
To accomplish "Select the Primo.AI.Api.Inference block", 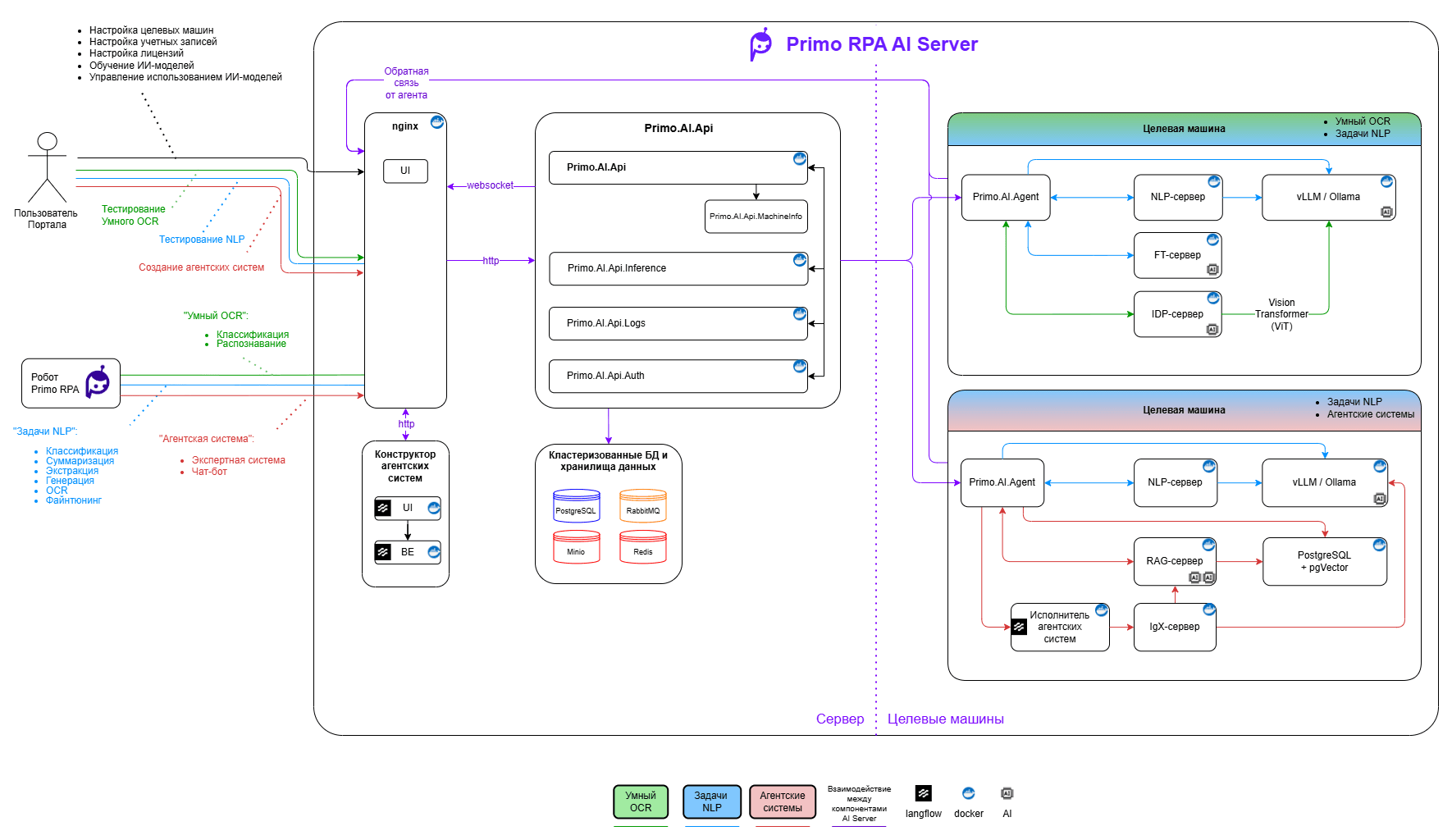I will [x=678, y=268].
